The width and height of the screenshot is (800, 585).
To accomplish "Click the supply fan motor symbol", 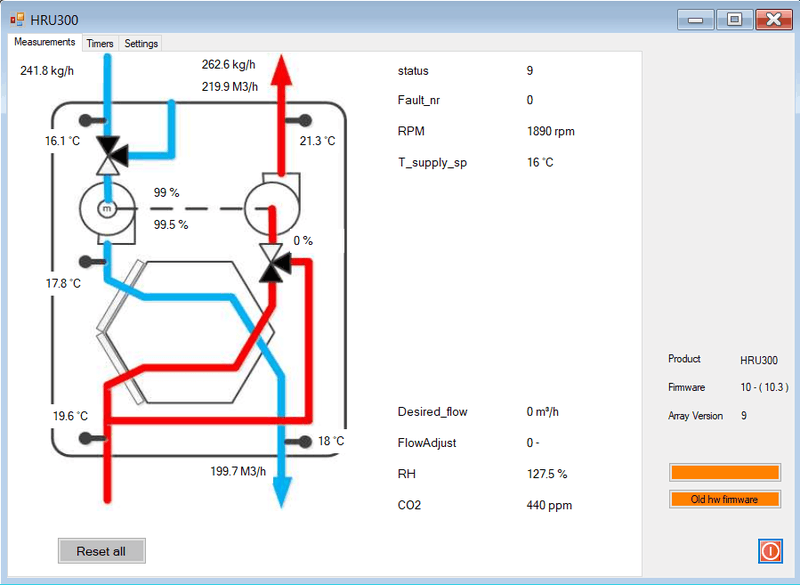I will point(107,210).
